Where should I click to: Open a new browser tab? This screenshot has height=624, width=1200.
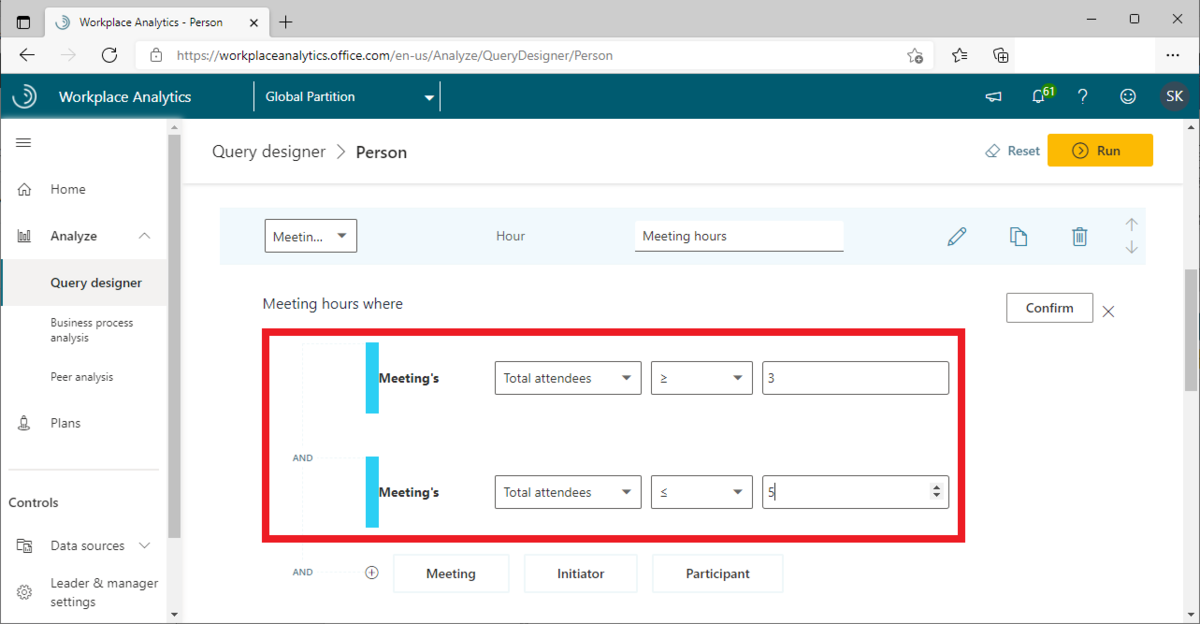click(286, 21)
